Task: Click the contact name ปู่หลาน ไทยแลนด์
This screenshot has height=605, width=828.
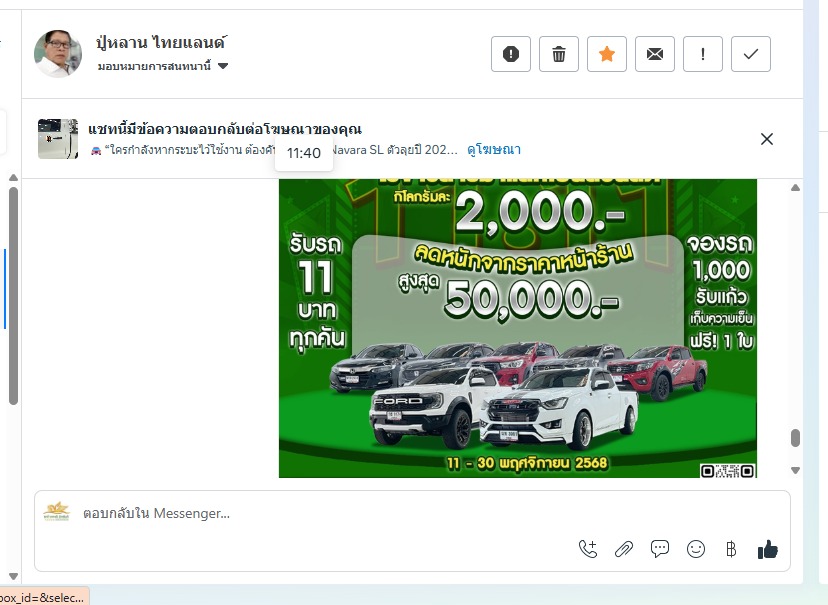Action: click(162, 42)
